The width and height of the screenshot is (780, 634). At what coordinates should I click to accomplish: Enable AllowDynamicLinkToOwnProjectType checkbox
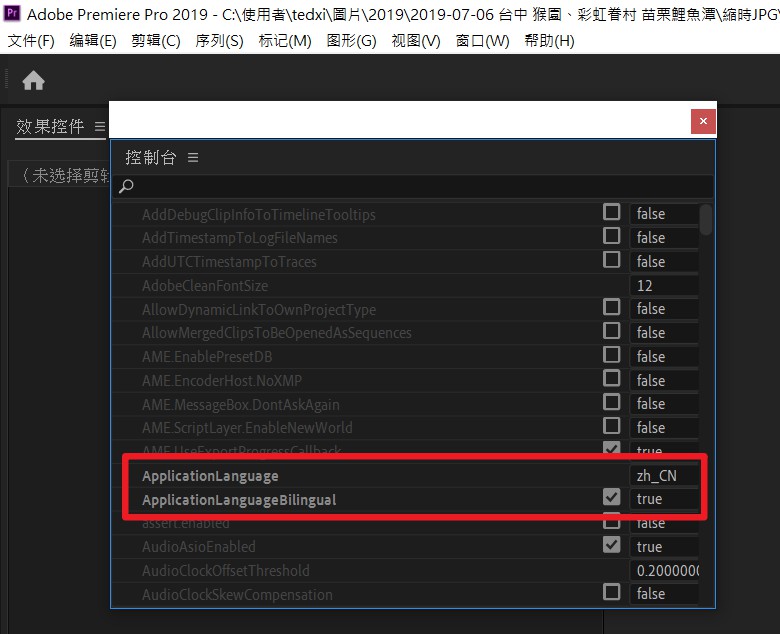[x=611, y=307]
